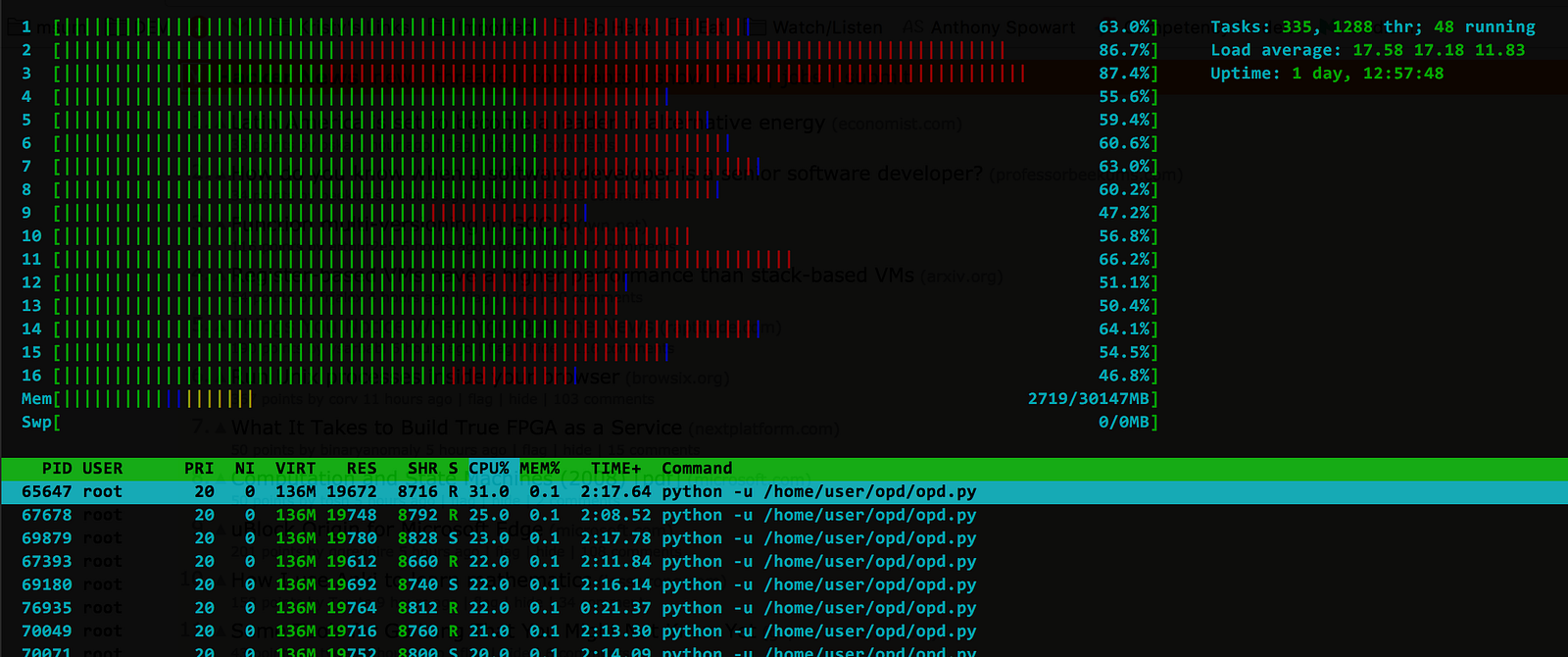Select the highlighted process row 65647
Image resolution: width=1568 pixels, height=657 pixels.
pyautogui.click(x=784, y=492)
